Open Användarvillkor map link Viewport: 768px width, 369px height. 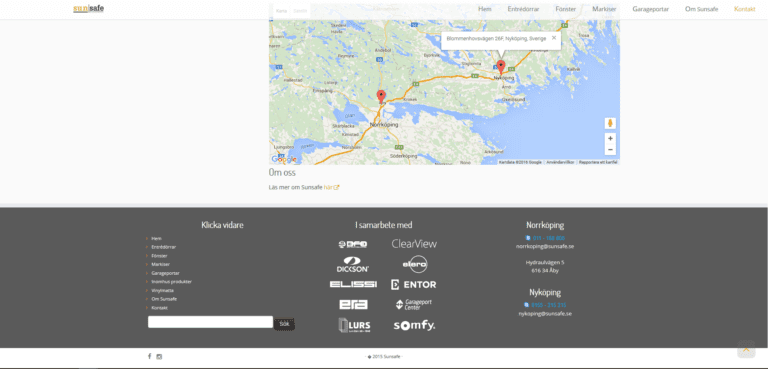[x=560, y=162]
